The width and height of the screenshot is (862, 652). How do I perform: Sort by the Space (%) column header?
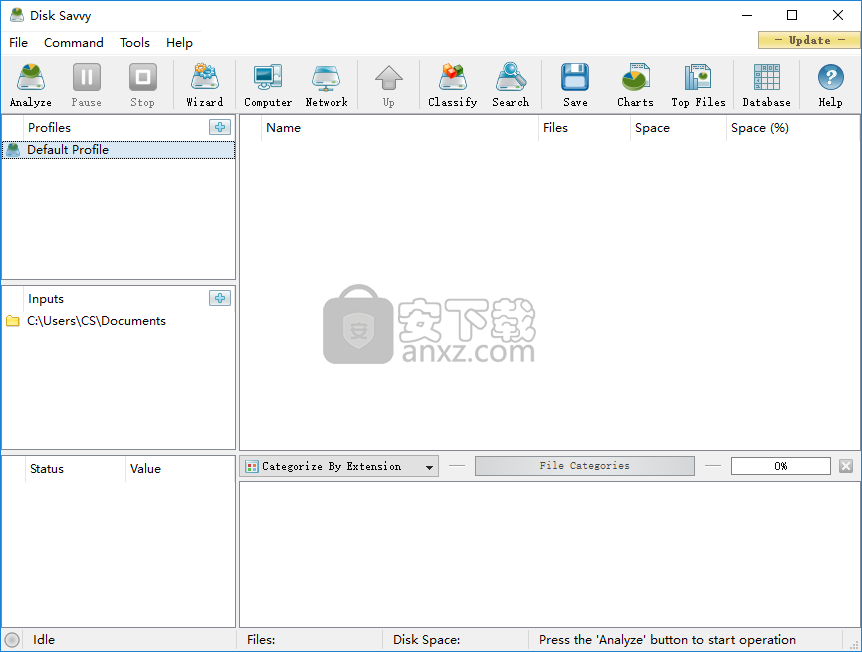(x=792, y=128)
